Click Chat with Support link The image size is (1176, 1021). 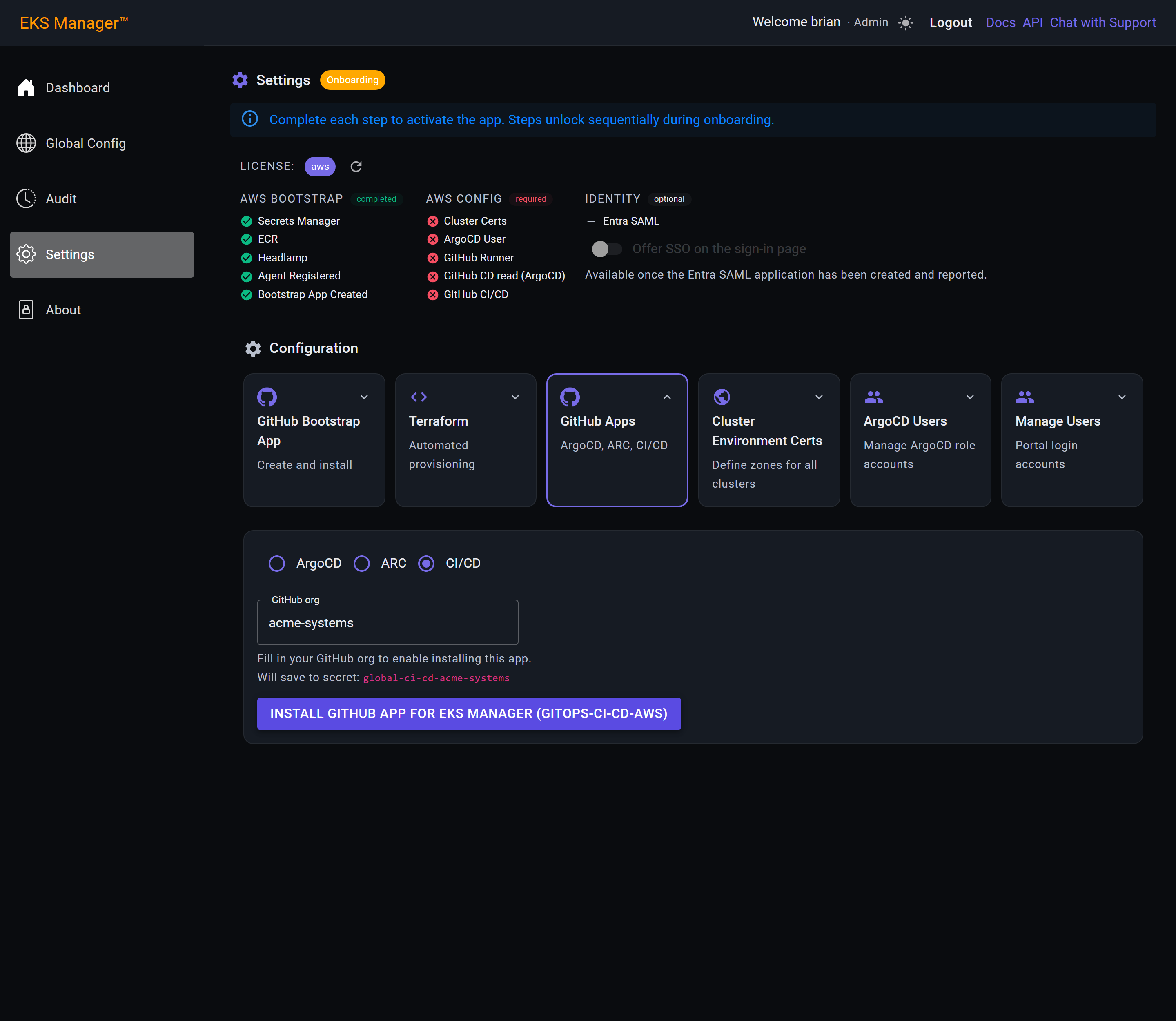(1103, 23)
